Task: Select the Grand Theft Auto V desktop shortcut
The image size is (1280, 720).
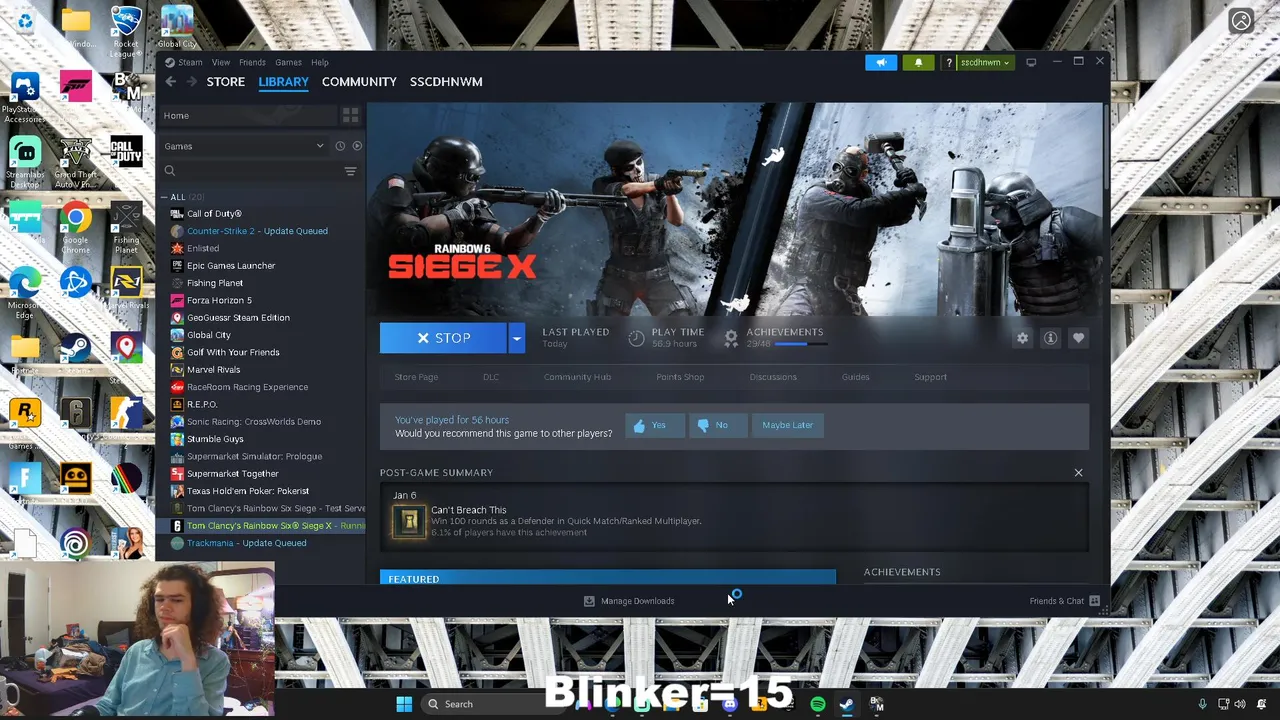Action: tap(75, 162)
